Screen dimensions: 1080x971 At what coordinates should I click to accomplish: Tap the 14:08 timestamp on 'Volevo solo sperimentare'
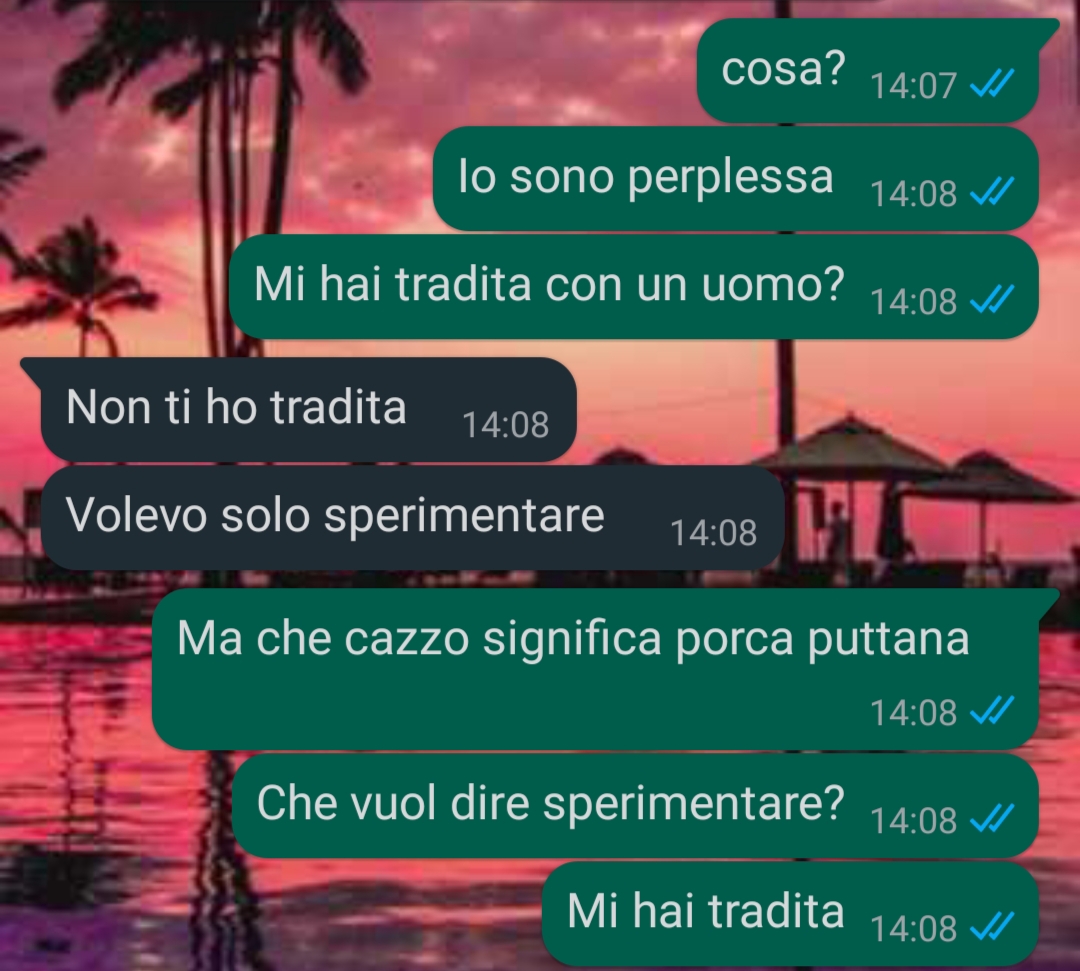tap(714, 533)
